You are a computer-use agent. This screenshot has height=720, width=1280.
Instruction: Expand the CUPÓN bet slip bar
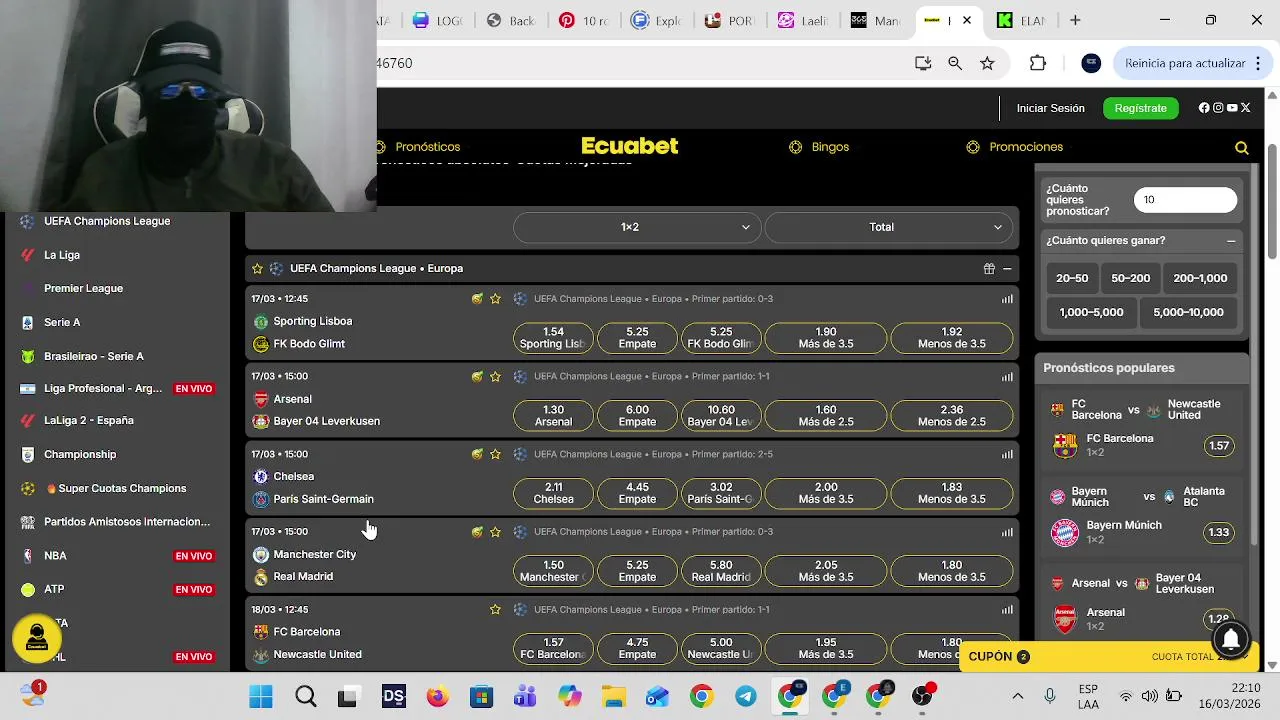[x=1110, y=657]
